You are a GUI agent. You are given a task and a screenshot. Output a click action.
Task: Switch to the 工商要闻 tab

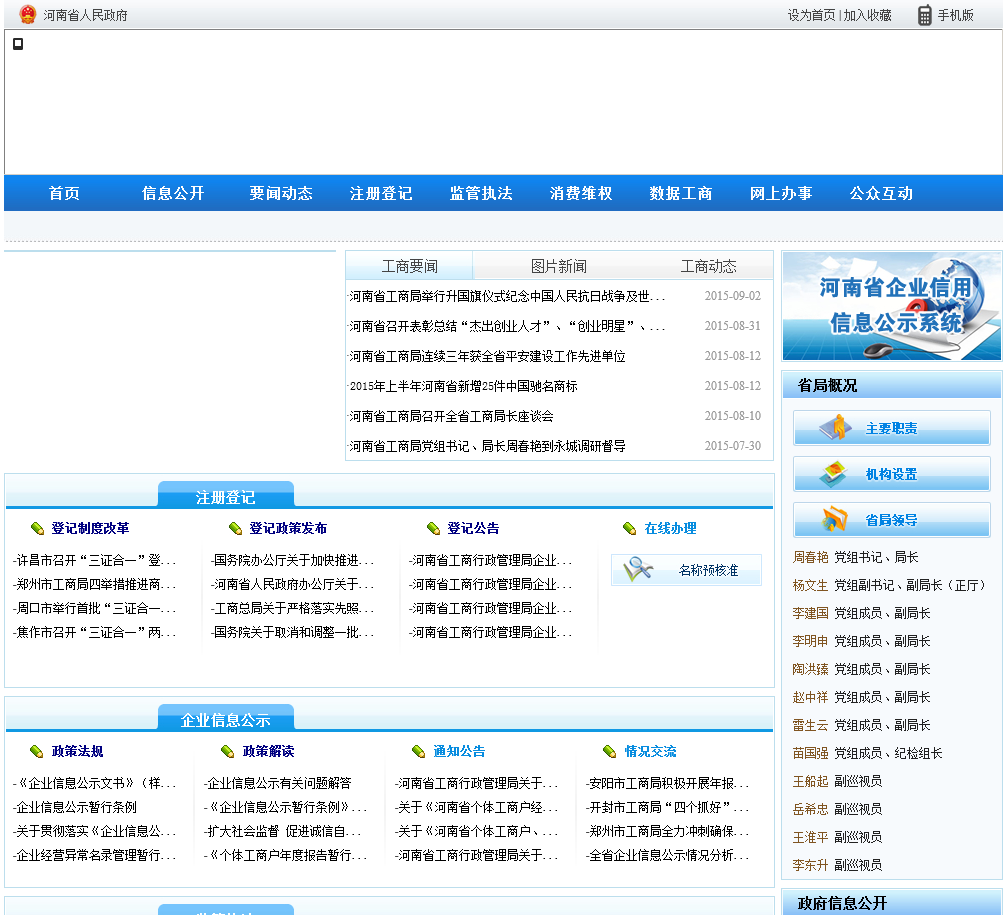pos(410,266)
